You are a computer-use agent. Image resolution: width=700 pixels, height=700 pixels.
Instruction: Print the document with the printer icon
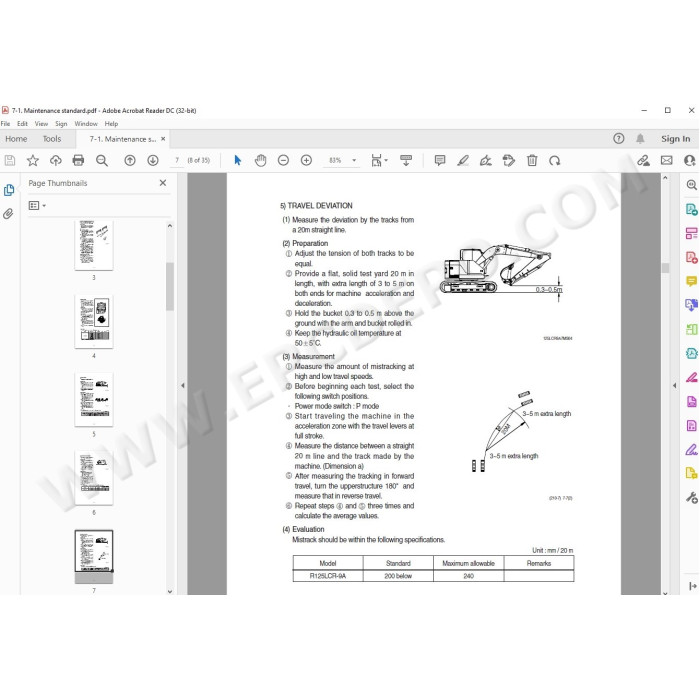pyautogui.click(x=78, y=160)
